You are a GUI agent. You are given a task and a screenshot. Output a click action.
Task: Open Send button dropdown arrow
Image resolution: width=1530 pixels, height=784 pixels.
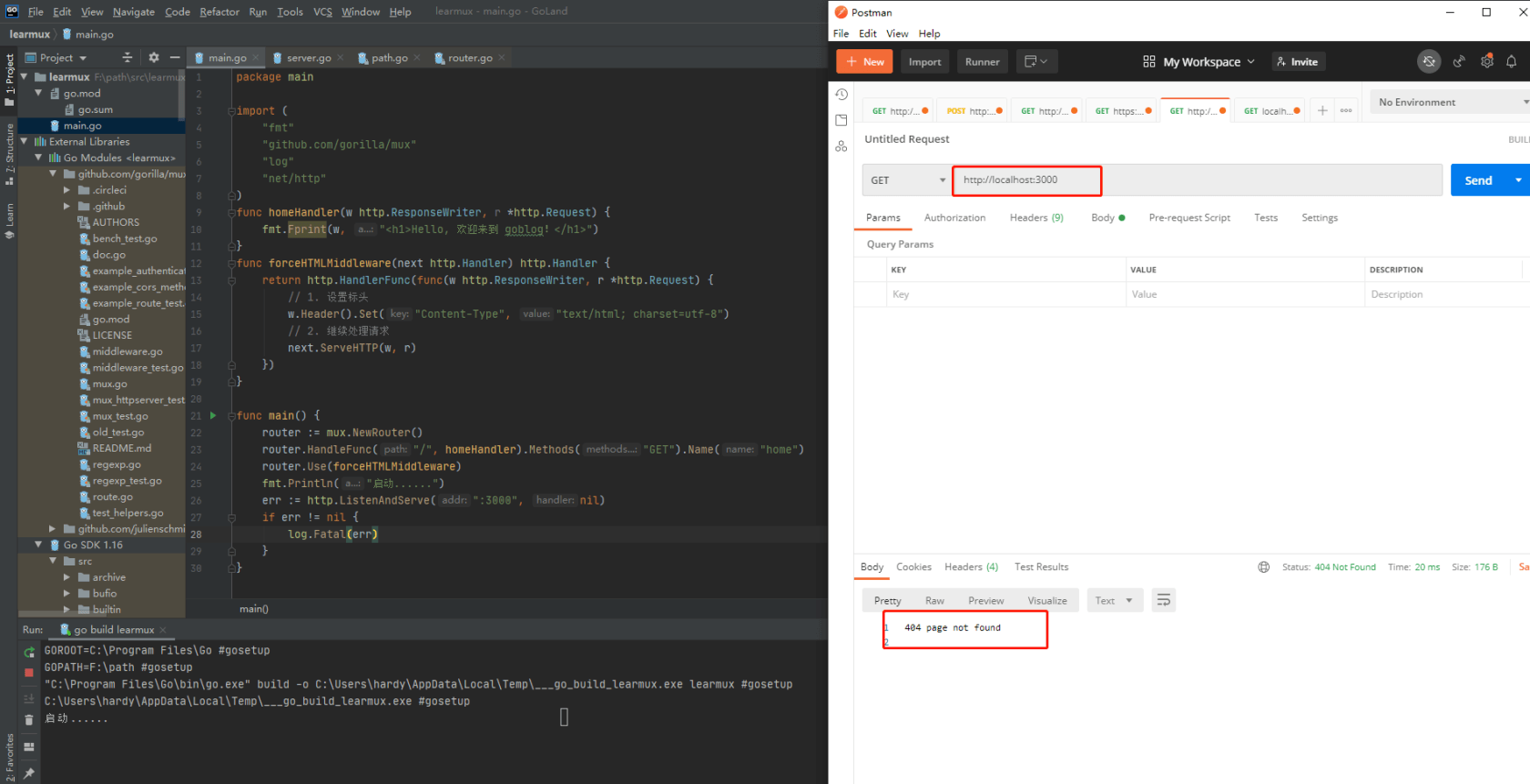[x=1518, y=180]
